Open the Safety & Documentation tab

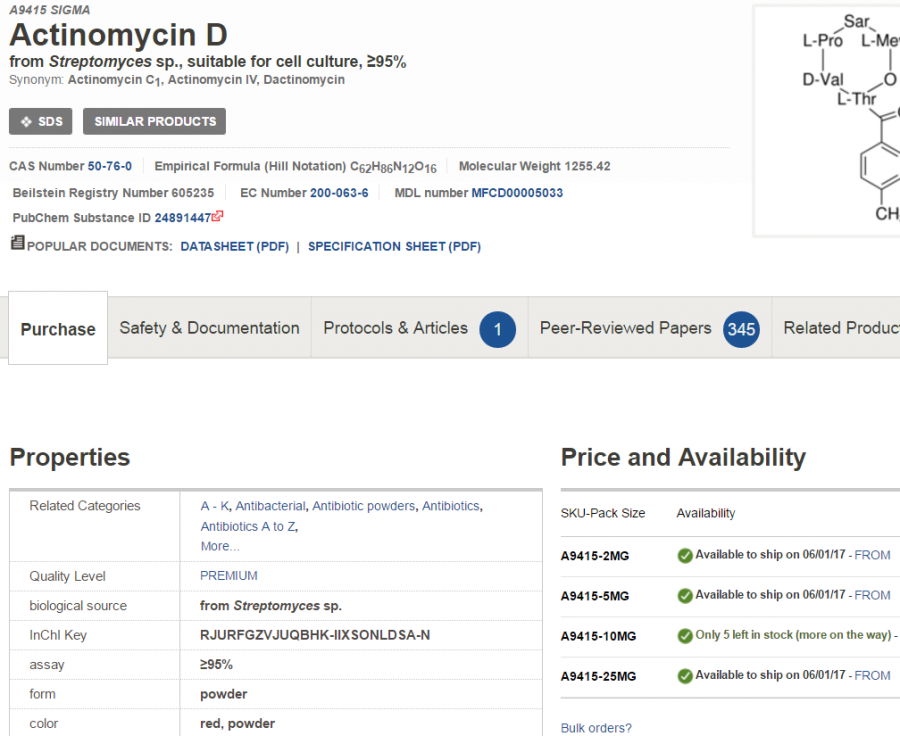pyautogui.click(x=209, y=328)
